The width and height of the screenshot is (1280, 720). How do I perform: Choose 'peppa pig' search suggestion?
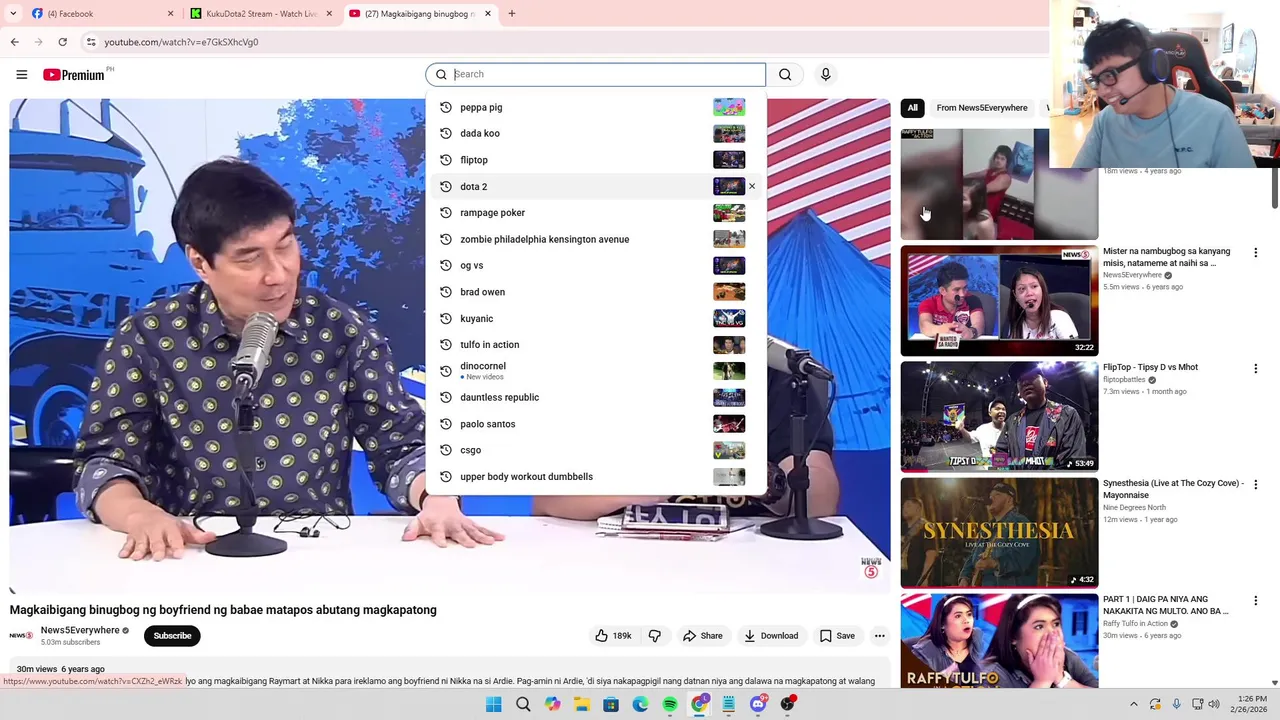point(596,107)
